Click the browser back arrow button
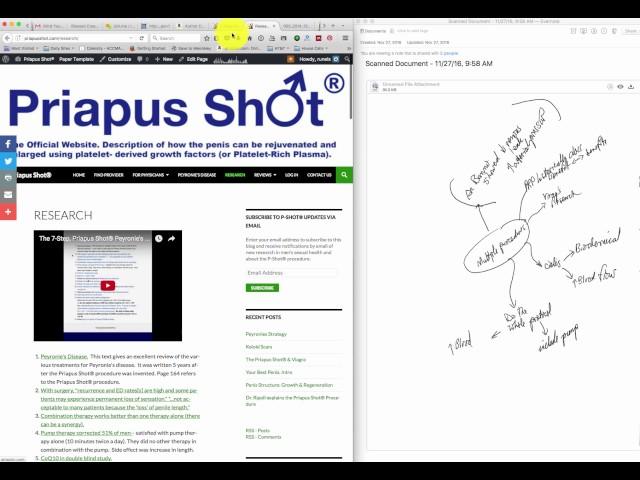This screenshot has height=480, width=640. [x=7, y=38]
